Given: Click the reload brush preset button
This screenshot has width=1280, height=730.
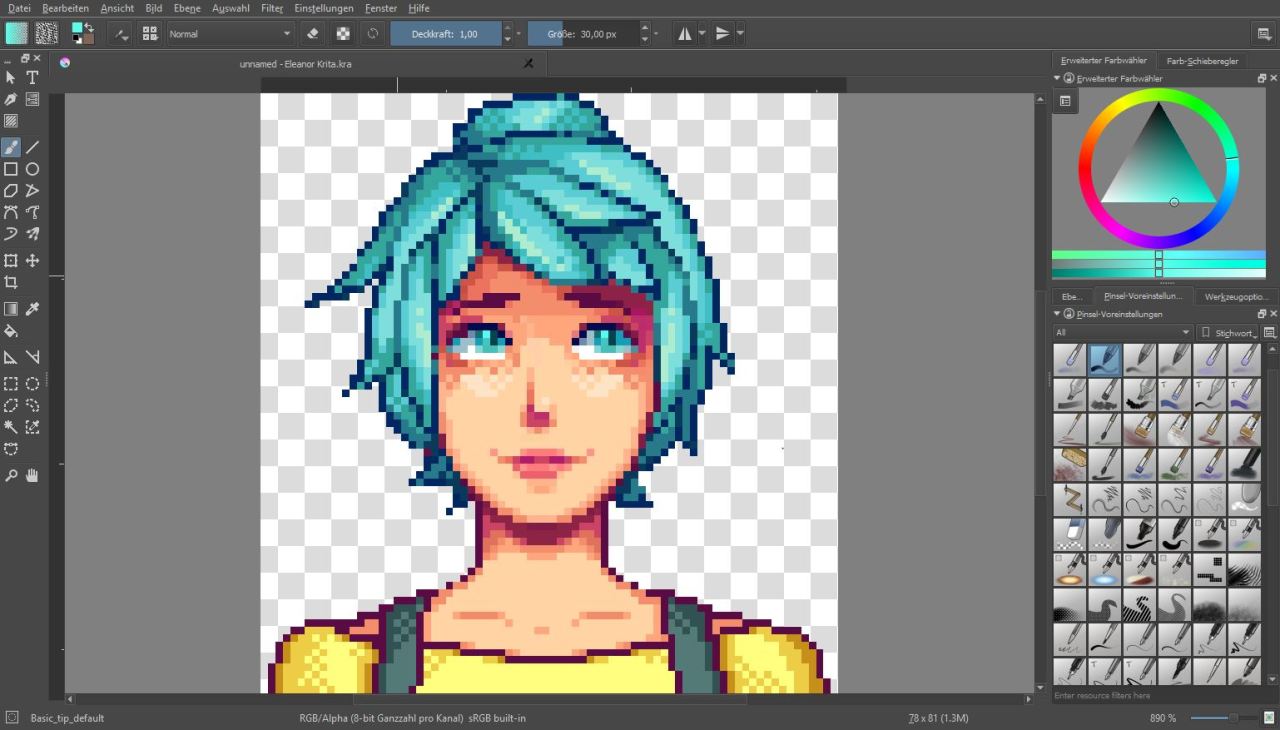Looking at the screenshot, I should [373, 33].
